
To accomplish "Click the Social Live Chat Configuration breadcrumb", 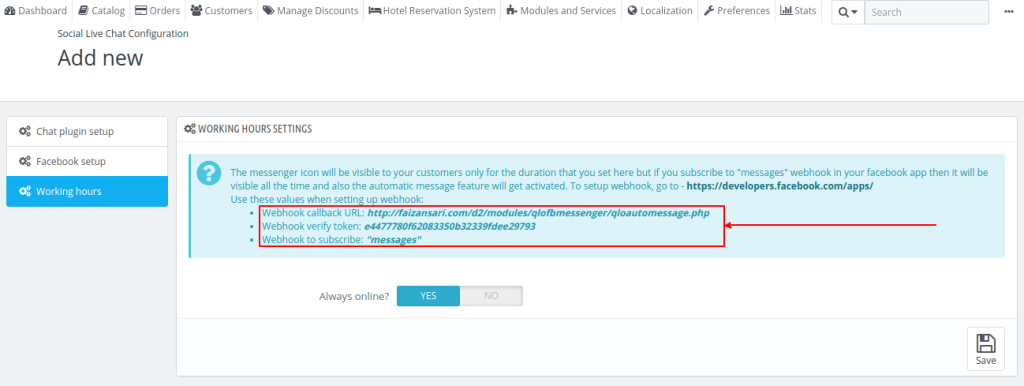I will [x=123, y=33].
